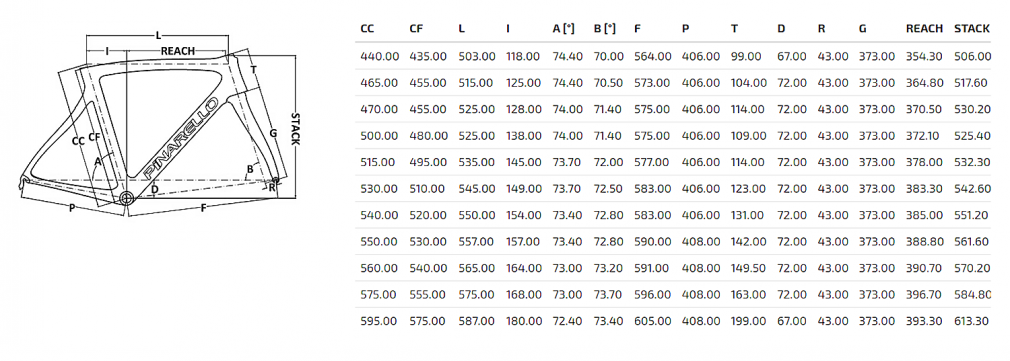Click the P label under the chainstay
This screenshot has height=361, width=1010.
pos(70,207)
